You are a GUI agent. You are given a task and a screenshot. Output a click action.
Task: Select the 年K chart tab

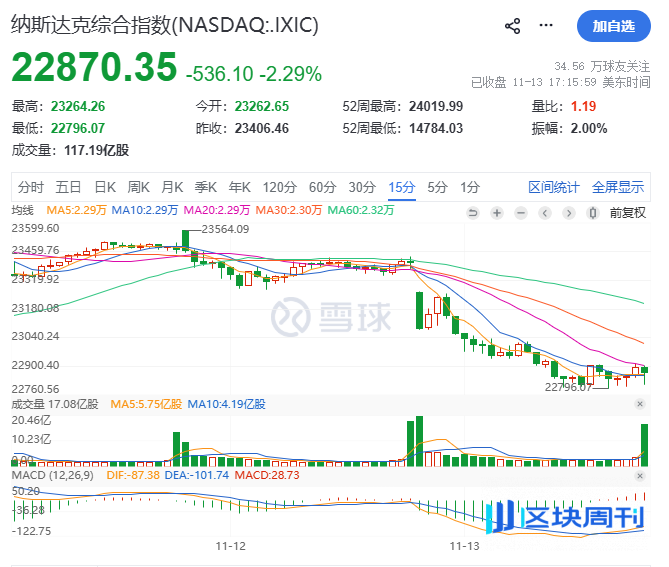[x=240, y=187]
